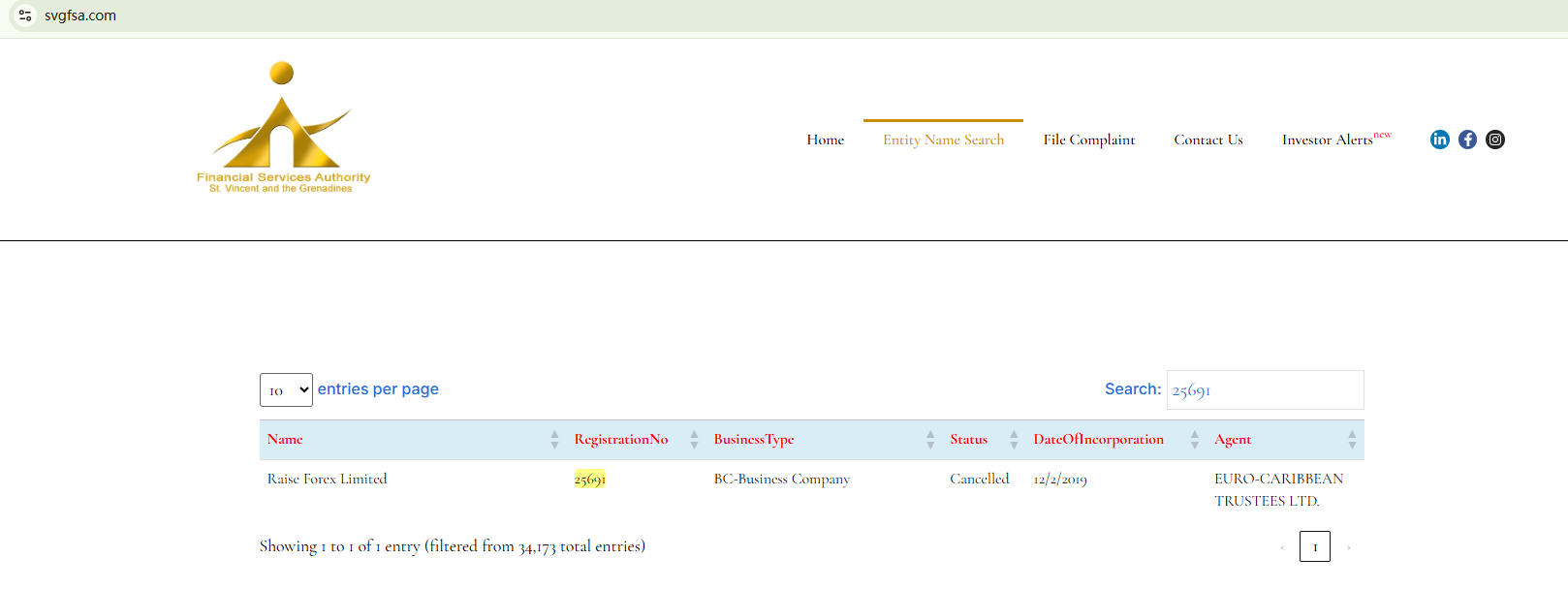This screenshot has width=1568, height=589.
Task: Sort by Status column arrows
Action: point(1014,440)
